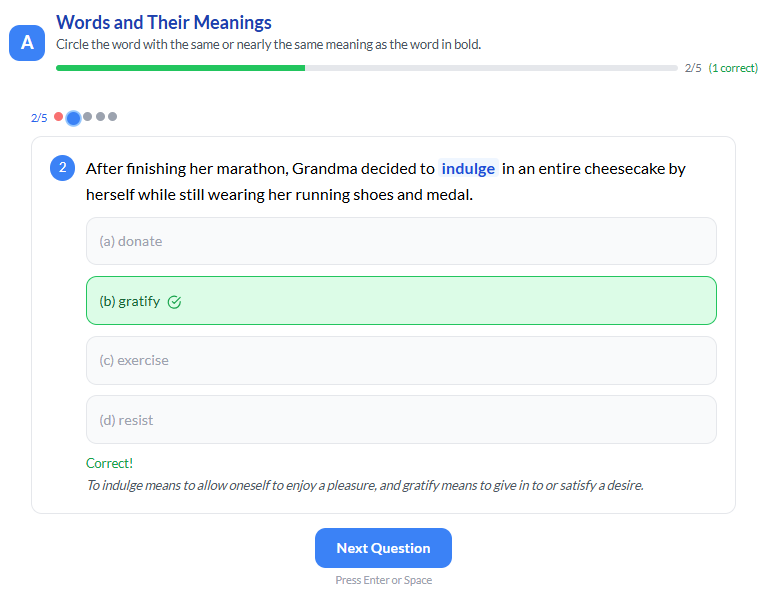Click the blue "A" section badge

(27, 42)
